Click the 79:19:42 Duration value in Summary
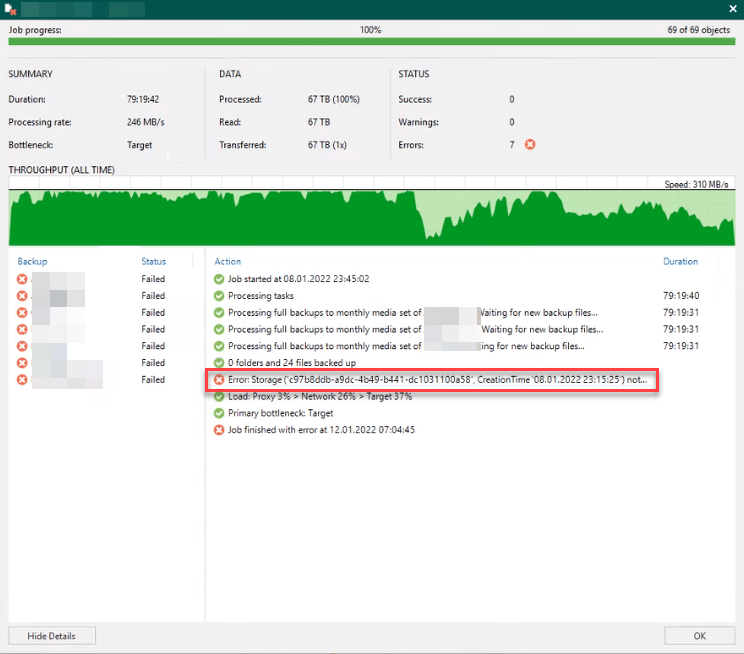 click(x=143, y=99)
